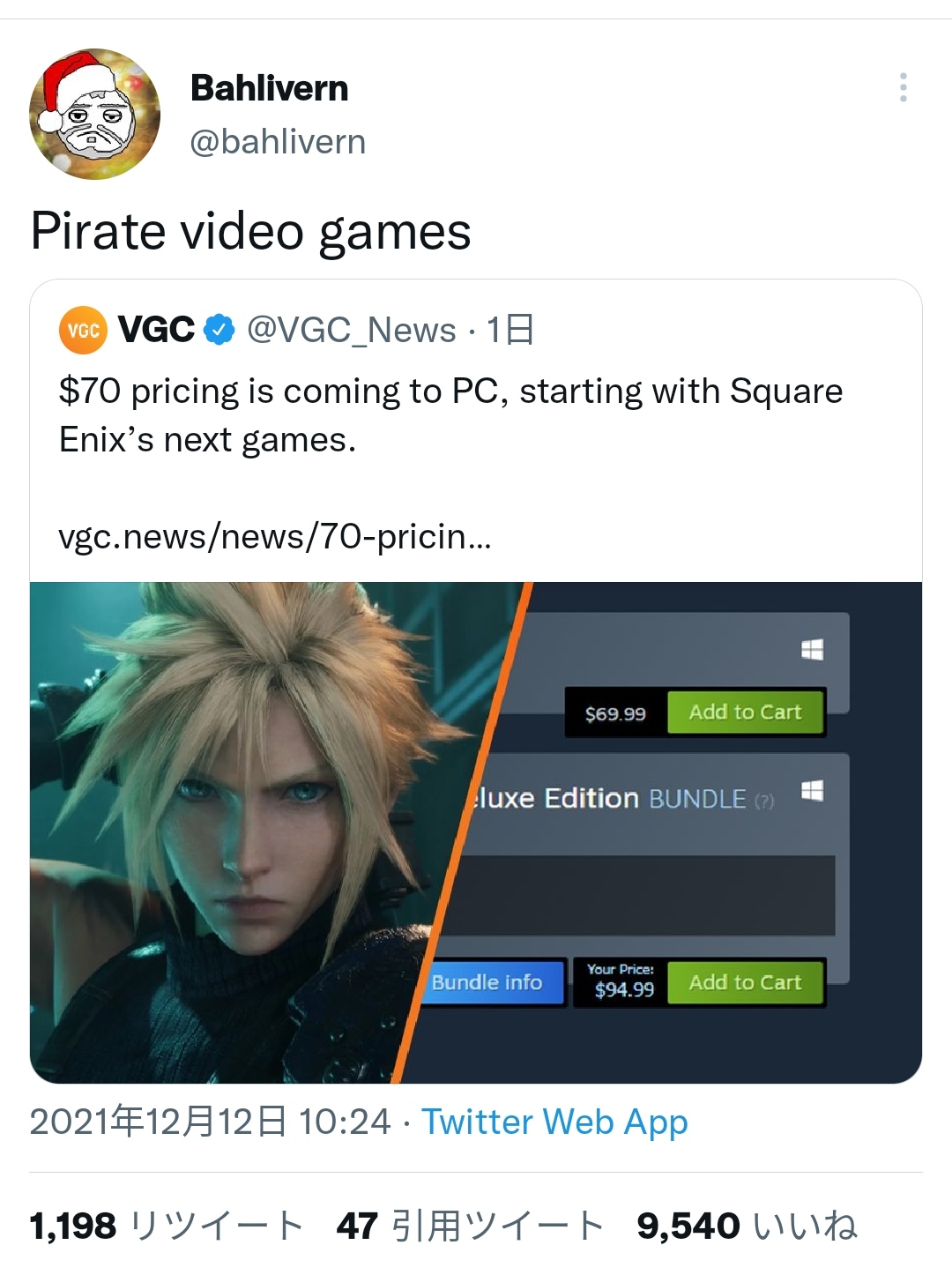This screenshot has width=952, height=1275.
Task: Click Add to Cart next to $69.99
Action: (745, 712)
